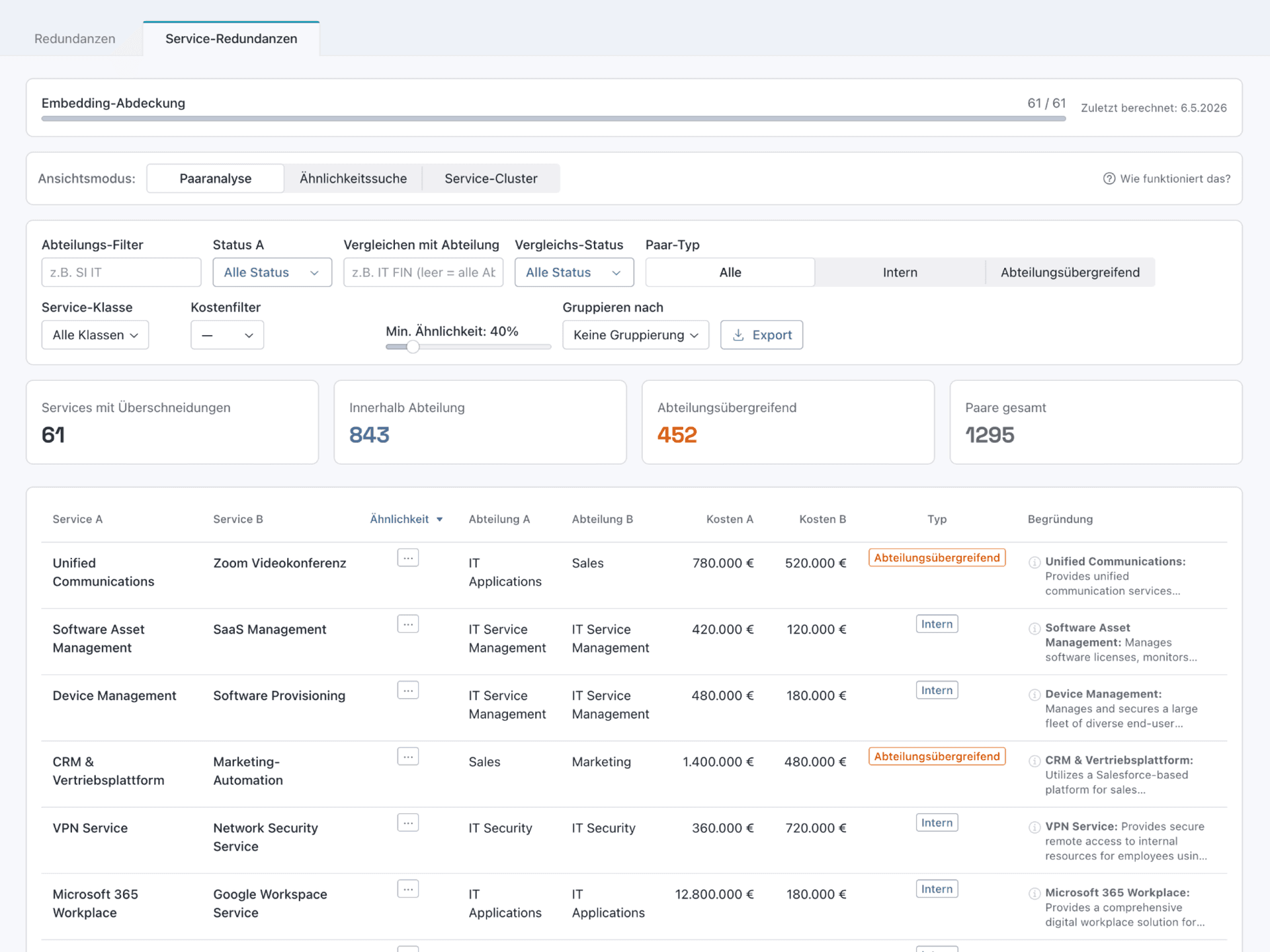1270x952 pixels.
Task: Click the Embedding-Abdeckung progress bar
Action: (x=553, y=119)
